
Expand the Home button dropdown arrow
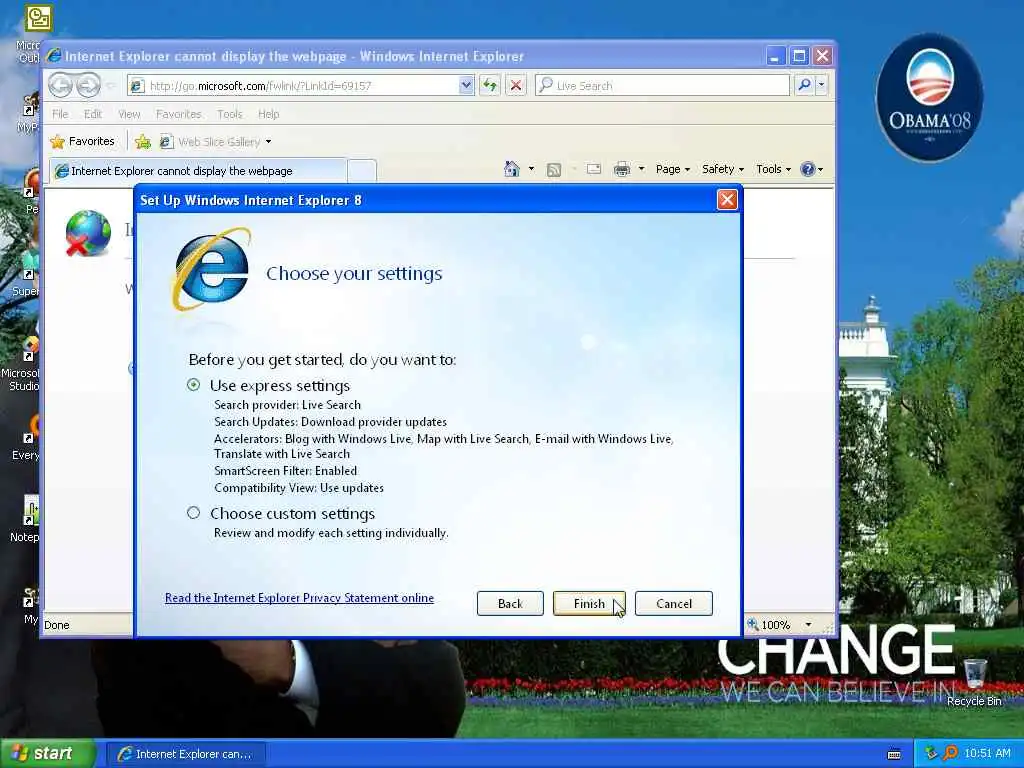click(x=531, y=169)
